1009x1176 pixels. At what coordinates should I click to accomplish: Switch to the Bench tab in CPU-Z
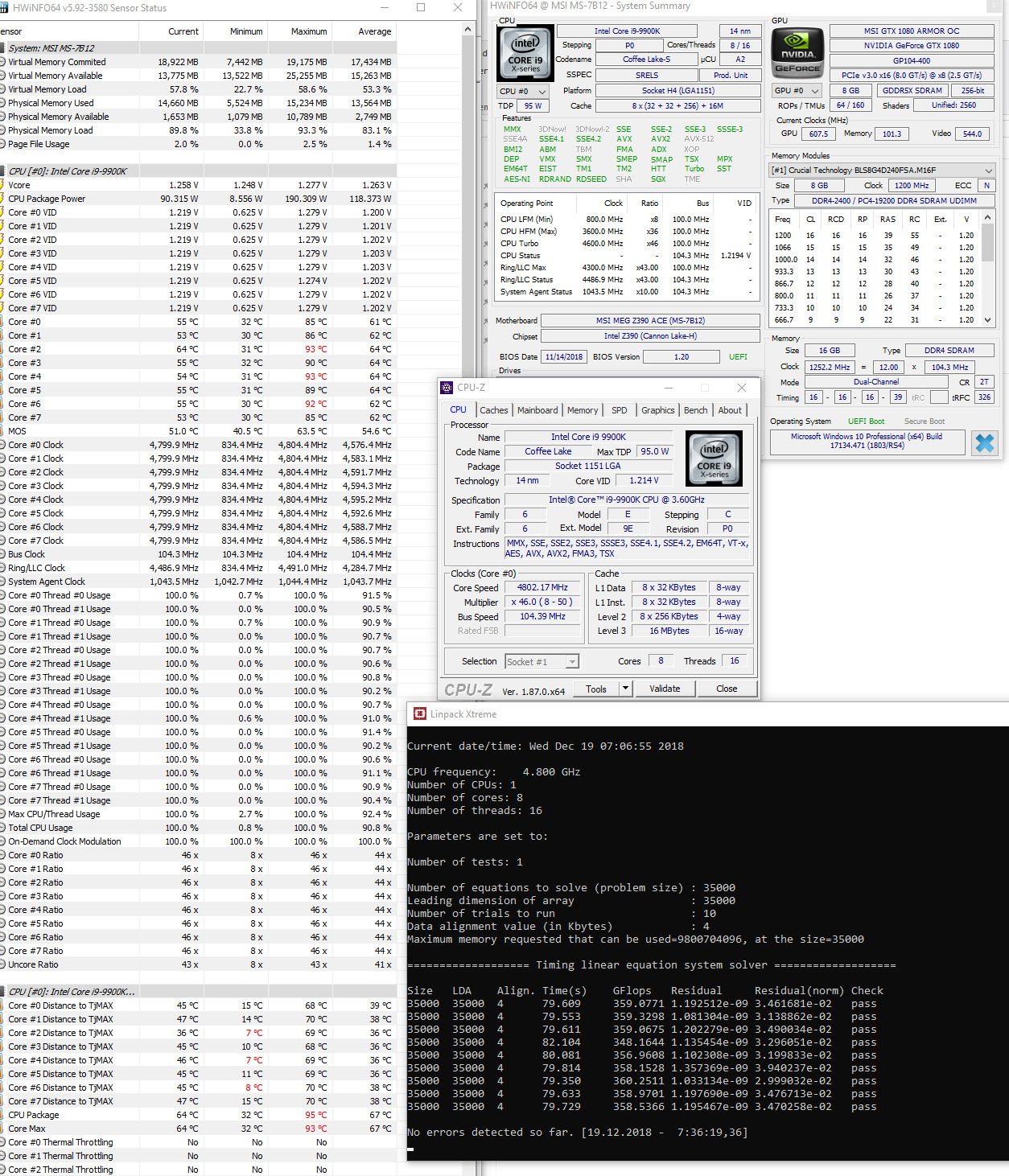click(695, 410)
